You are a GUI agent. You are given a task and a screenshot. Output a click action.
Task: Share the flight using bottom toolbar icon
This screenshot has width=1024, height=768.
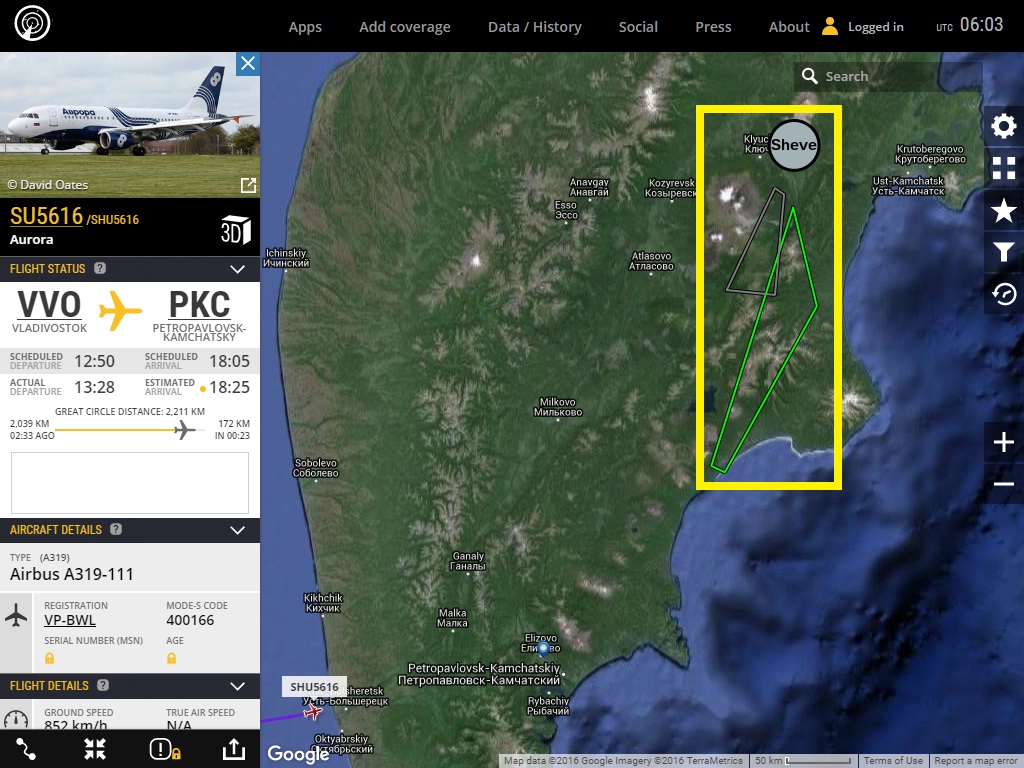click(x=232, y=749)
